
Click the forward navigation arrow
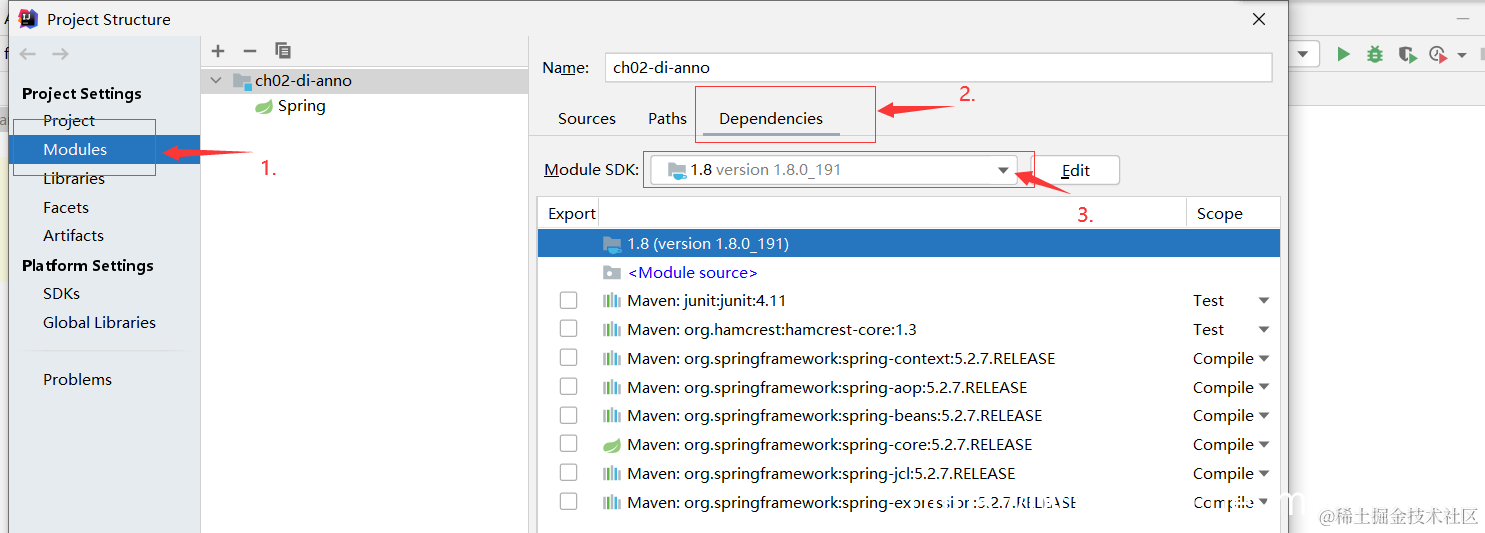click(61, 54)
